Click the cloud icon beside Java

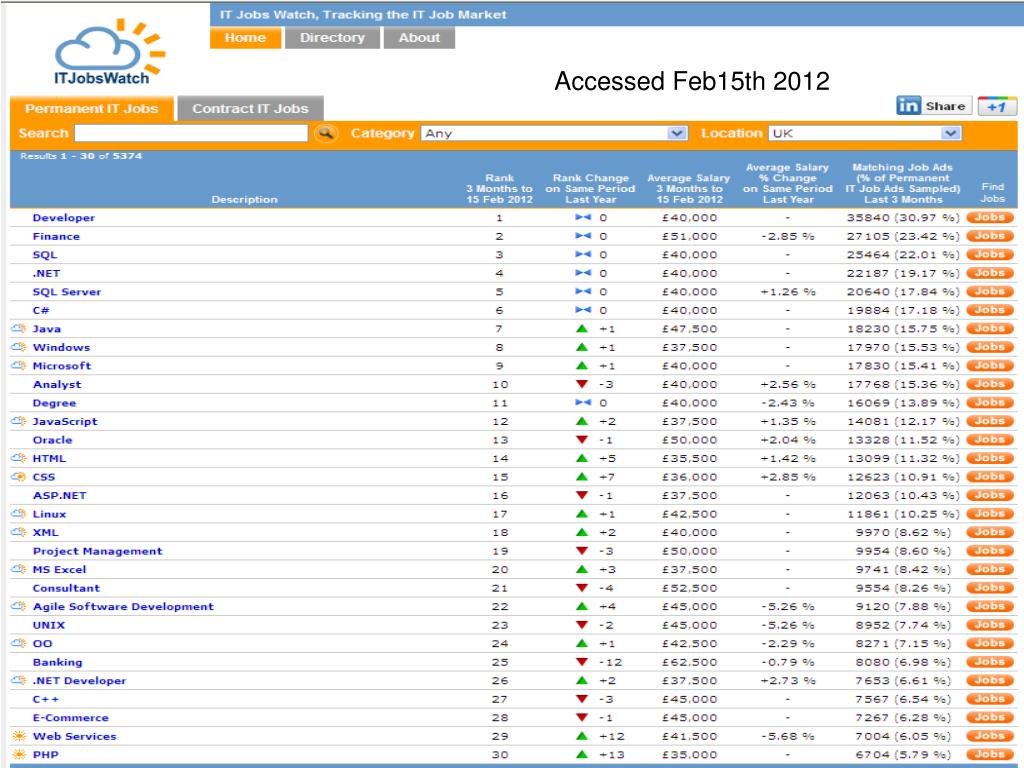click(x=19, y=328)
